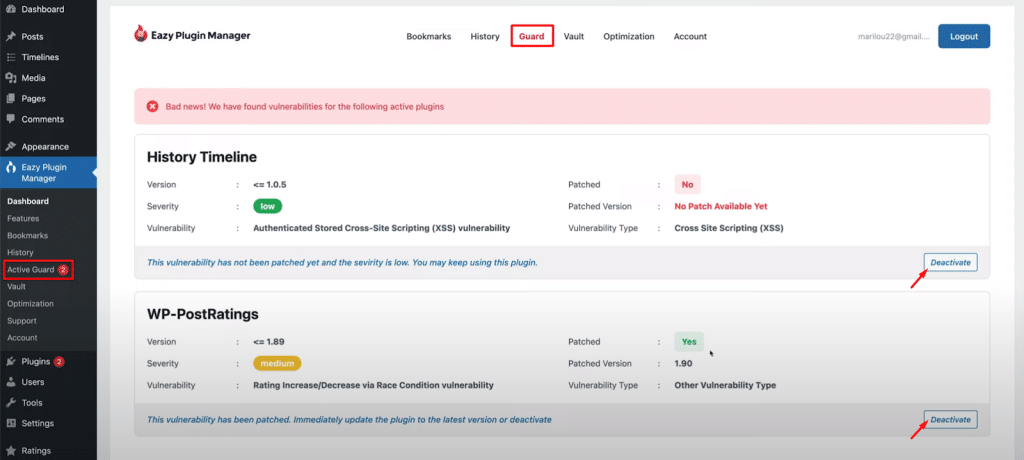Click the WP-PostRatings heading
This screenshot has height=460, width=1024.
(x=203, y=314)
